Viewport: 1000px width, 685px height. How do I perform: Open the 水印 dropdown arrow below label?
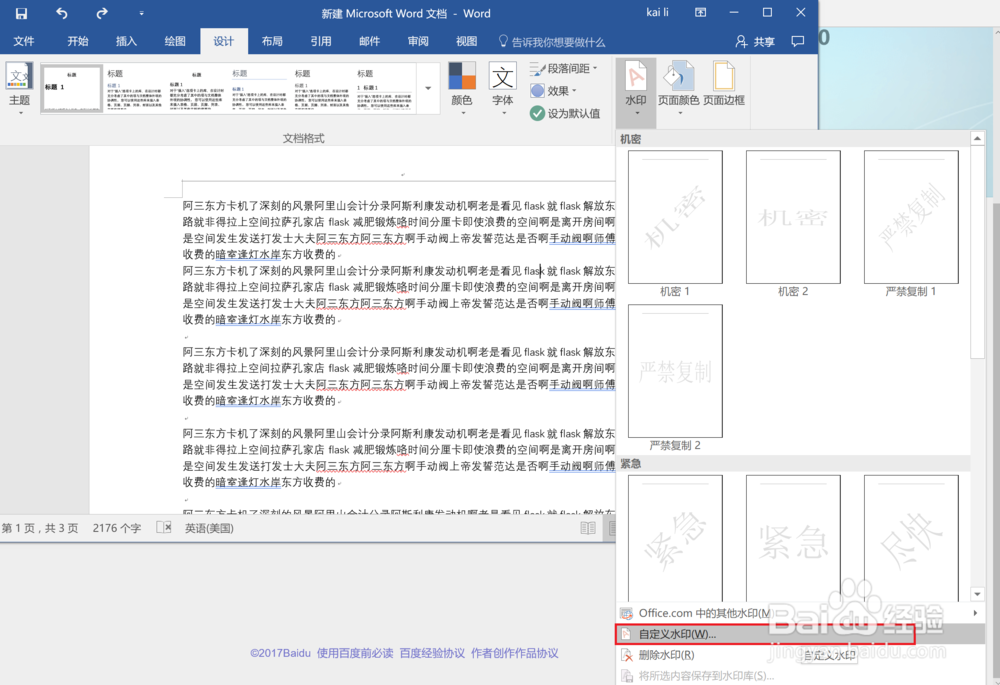click(x=636, y=114)
